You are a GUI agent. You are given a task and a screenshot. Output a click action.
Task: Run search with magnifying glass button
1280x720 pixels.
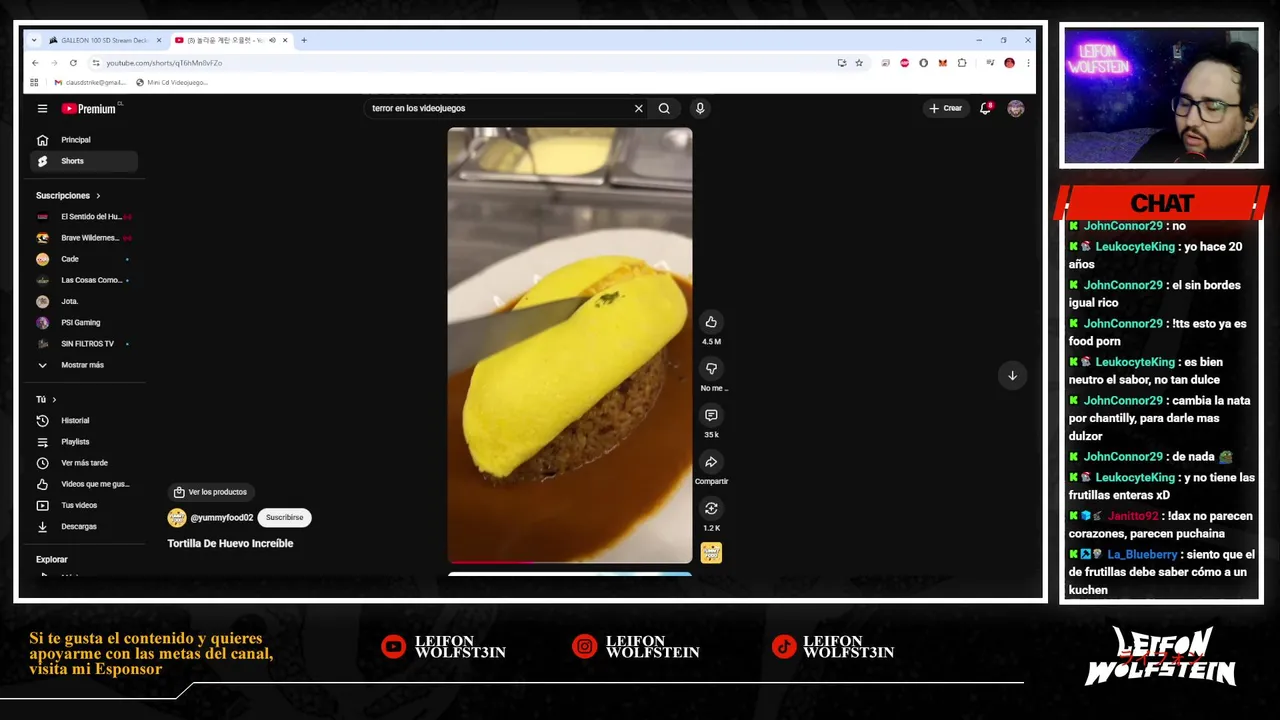pyautogui.click(x=664, y=108)
